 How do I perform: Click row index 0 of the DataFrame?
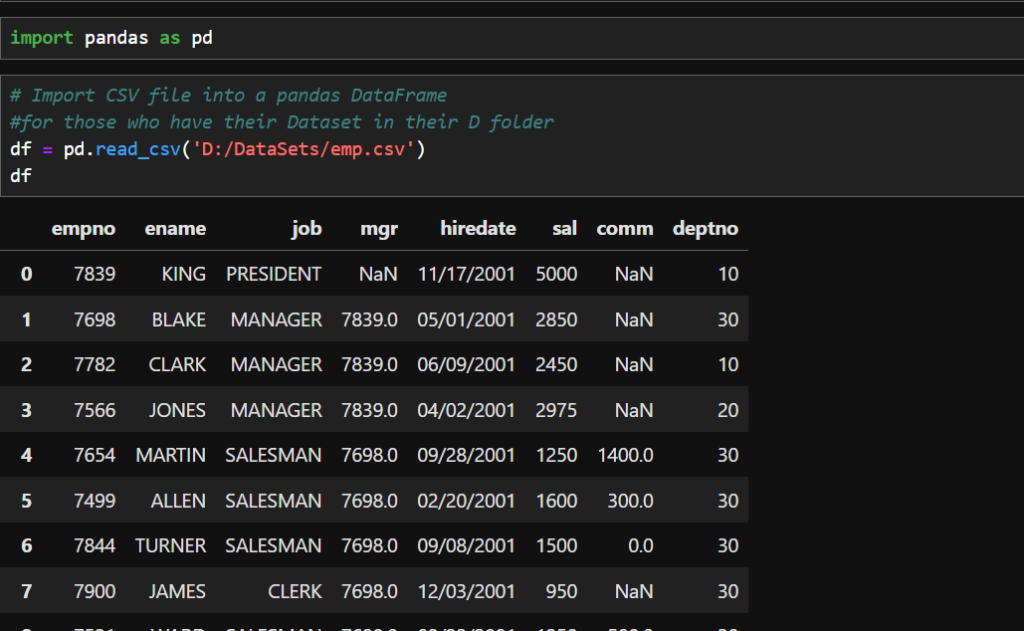click(x=26, y=273)
